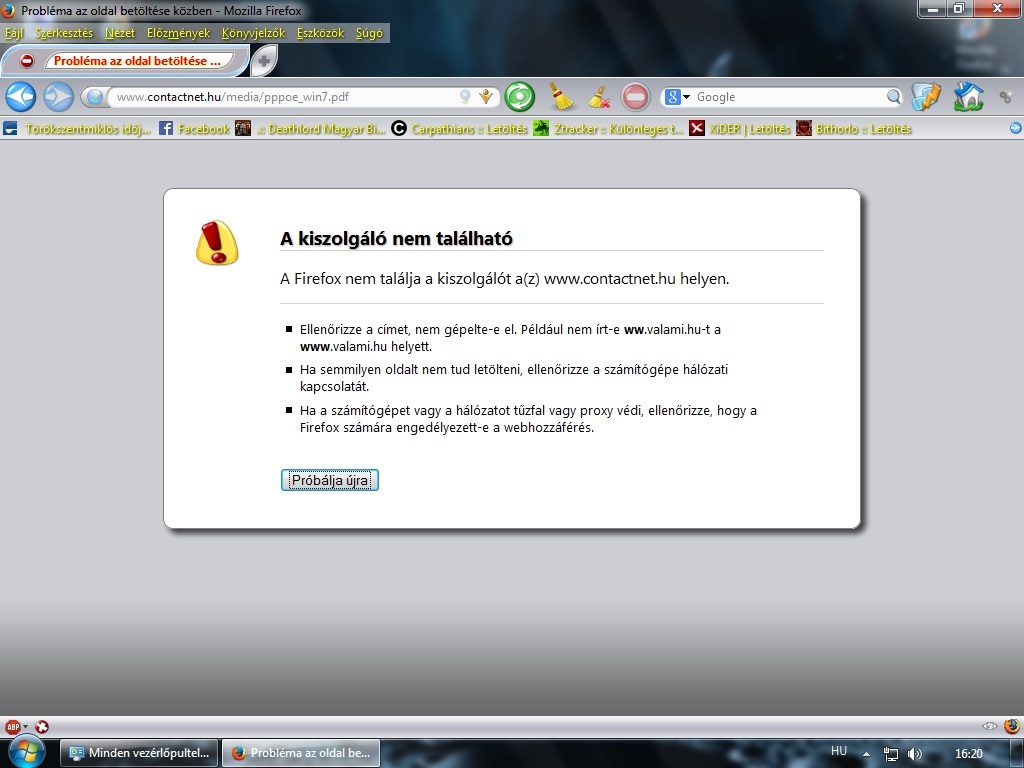The image size is (1024, 768).
Task: Open the XiDER | Letöltés bookmark
Action: pos(739,129)
